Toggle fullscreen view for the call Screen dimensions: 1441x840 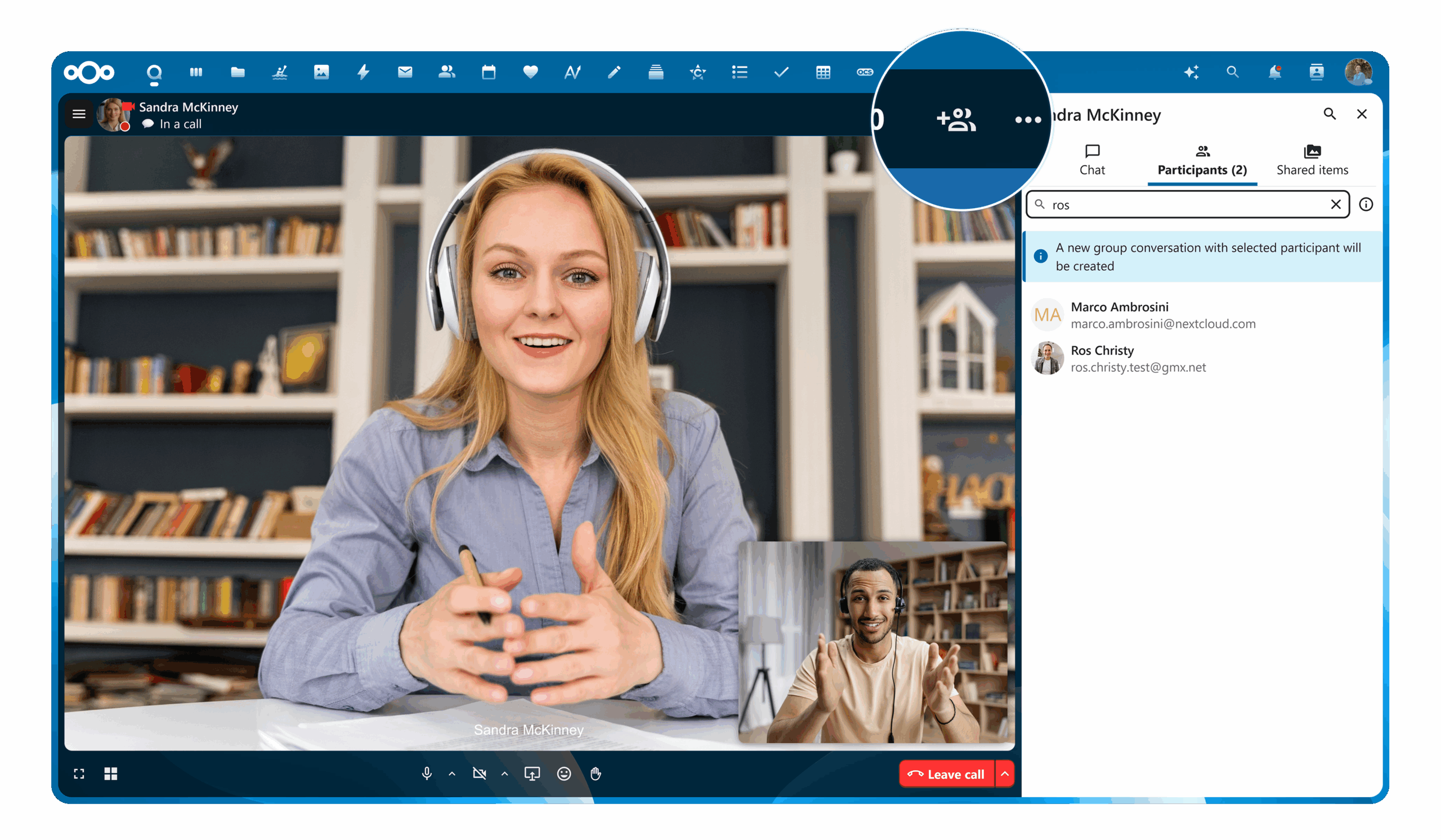click(79, 774)
